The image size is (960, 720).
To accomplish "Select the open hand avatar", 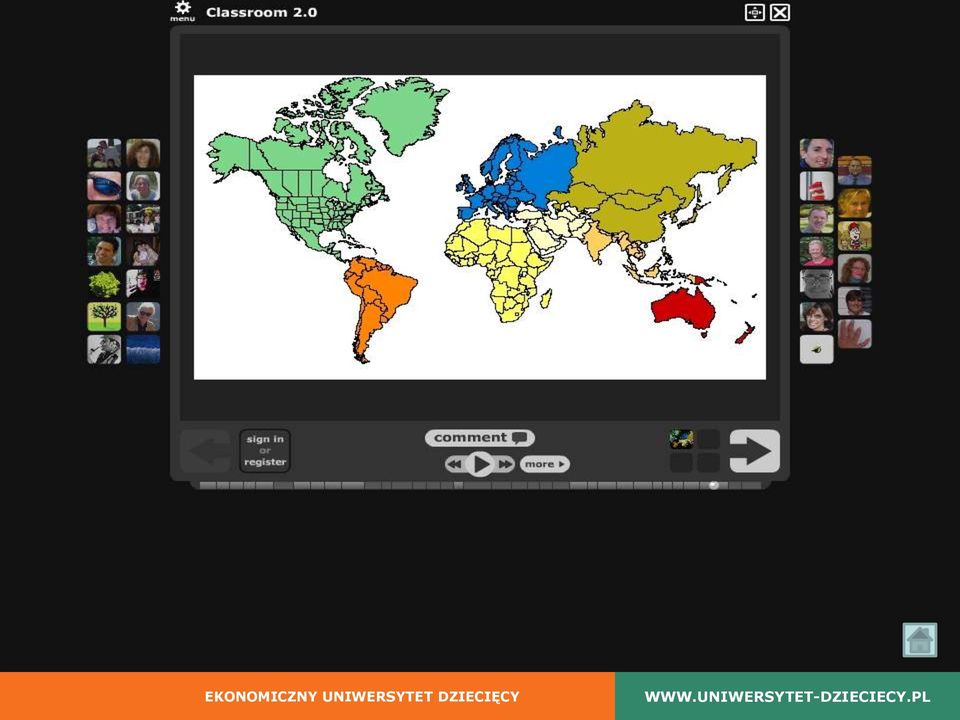I will click(855, 334).
